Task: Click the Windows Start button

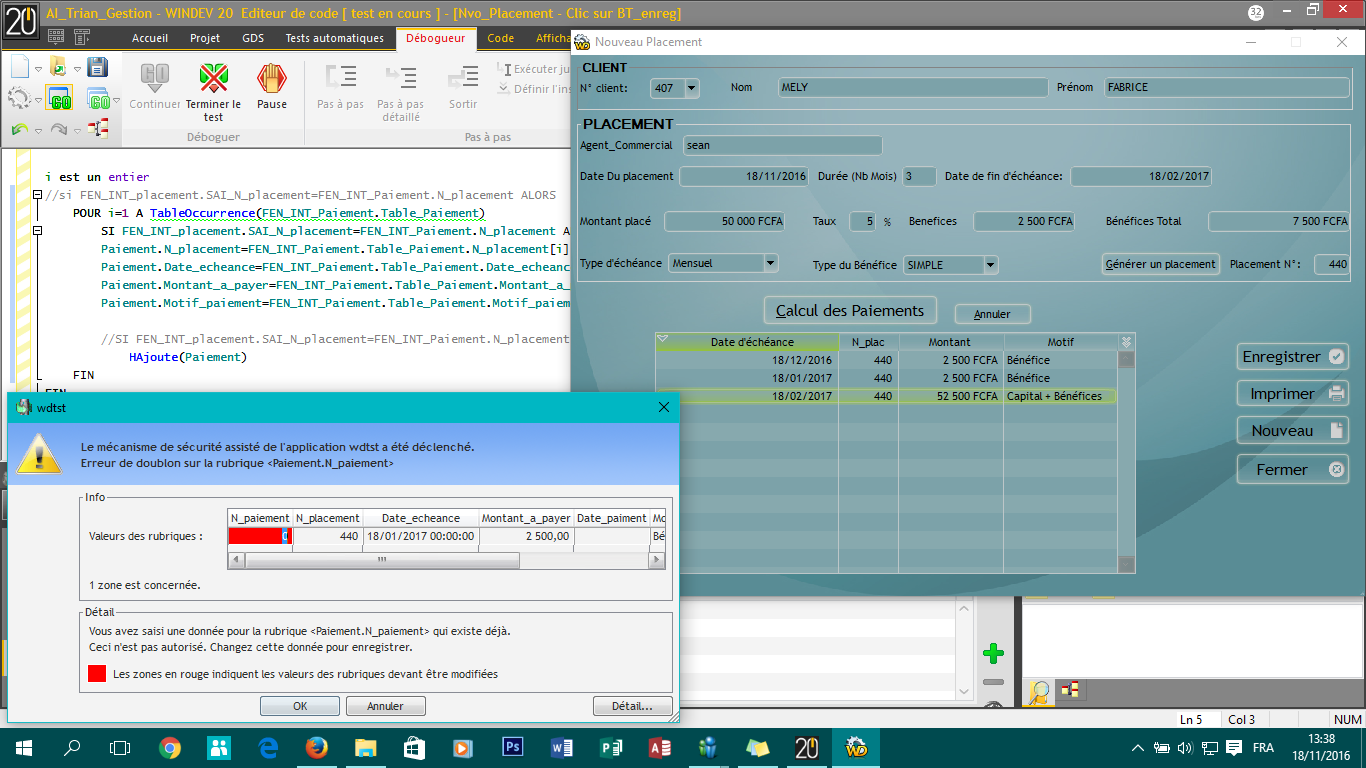Action: click(x=23, y=747)
